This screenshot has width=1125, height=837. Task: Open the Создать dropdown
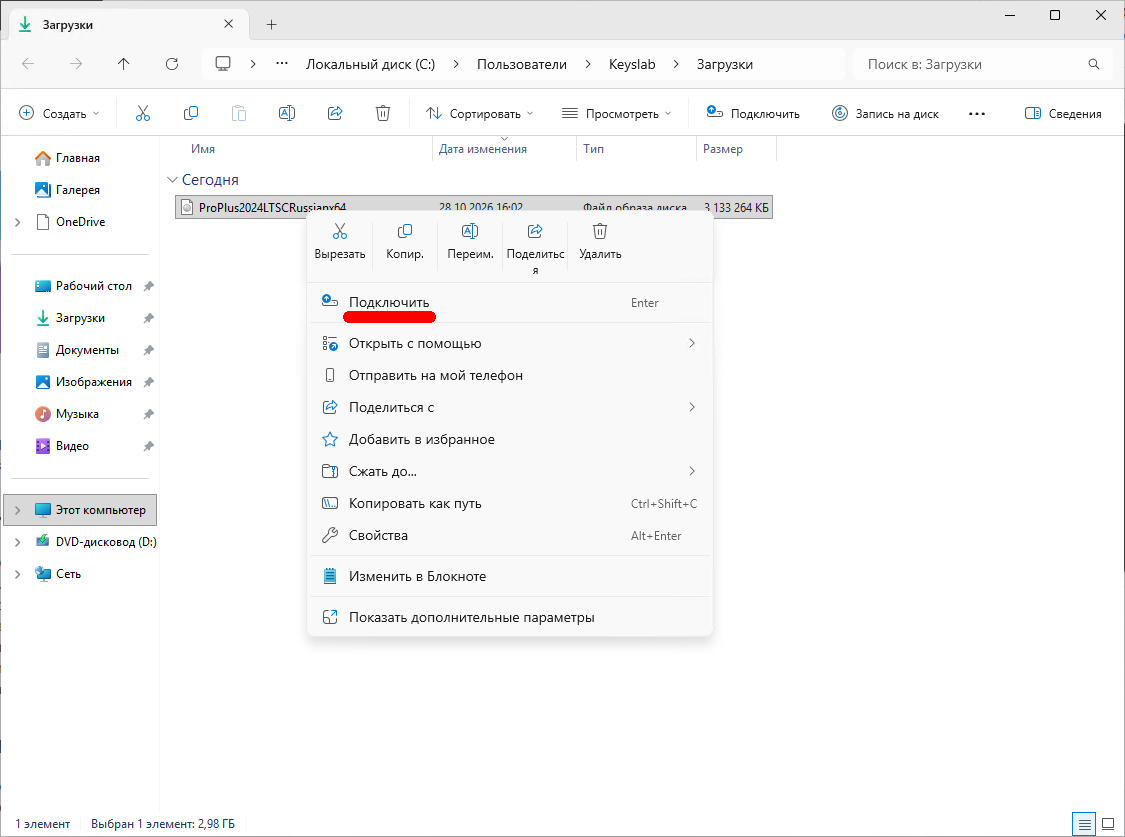point(59,113)
